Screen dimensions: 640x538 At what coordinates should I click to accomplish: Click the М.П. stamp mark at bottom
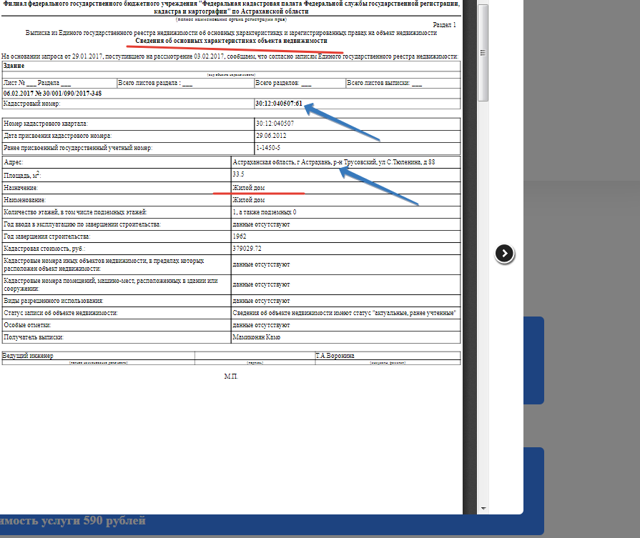(x=231, y=376)
